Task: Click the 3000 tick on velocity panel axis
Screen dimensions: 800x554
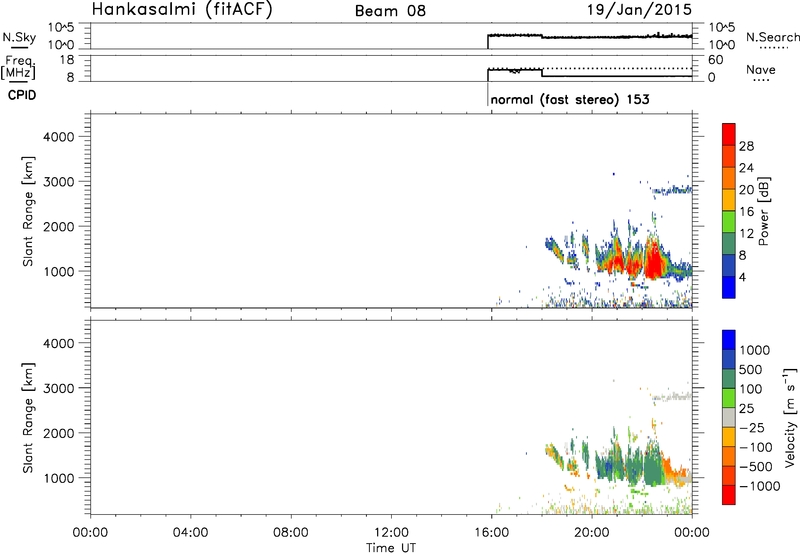Action: (59, 388)
